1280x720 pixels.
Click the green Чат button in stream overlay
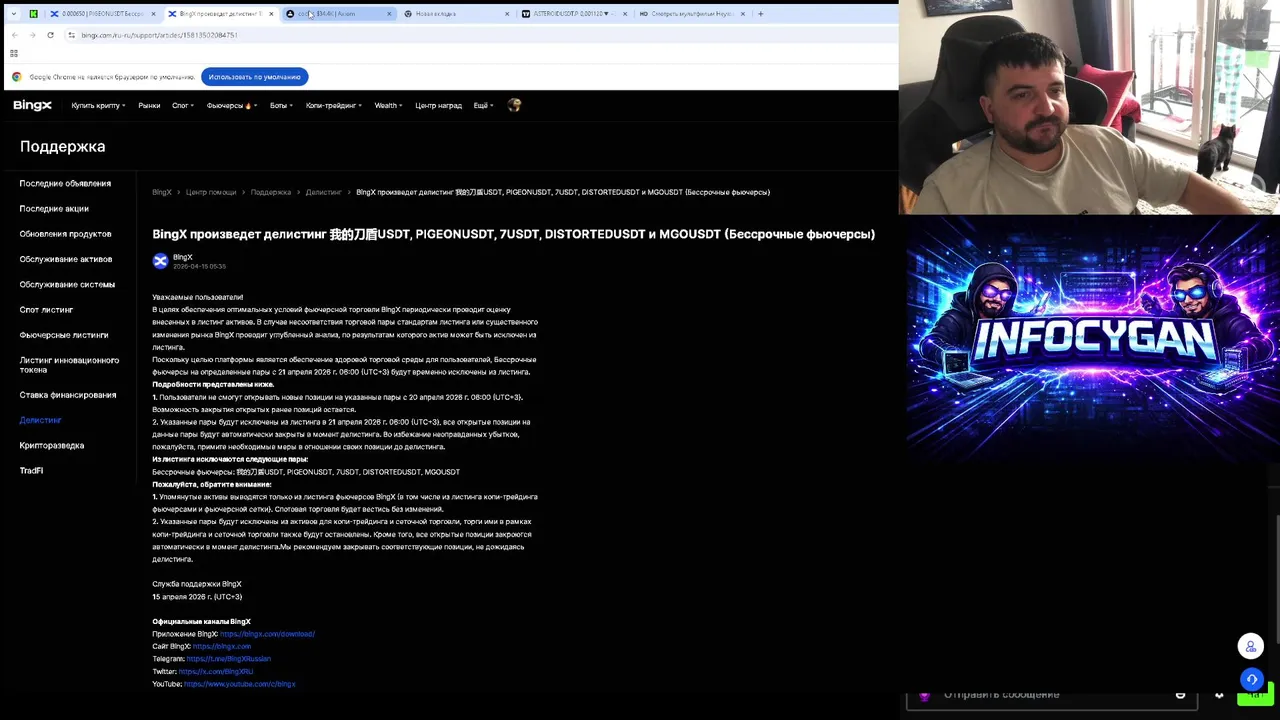coord(1255,695)
